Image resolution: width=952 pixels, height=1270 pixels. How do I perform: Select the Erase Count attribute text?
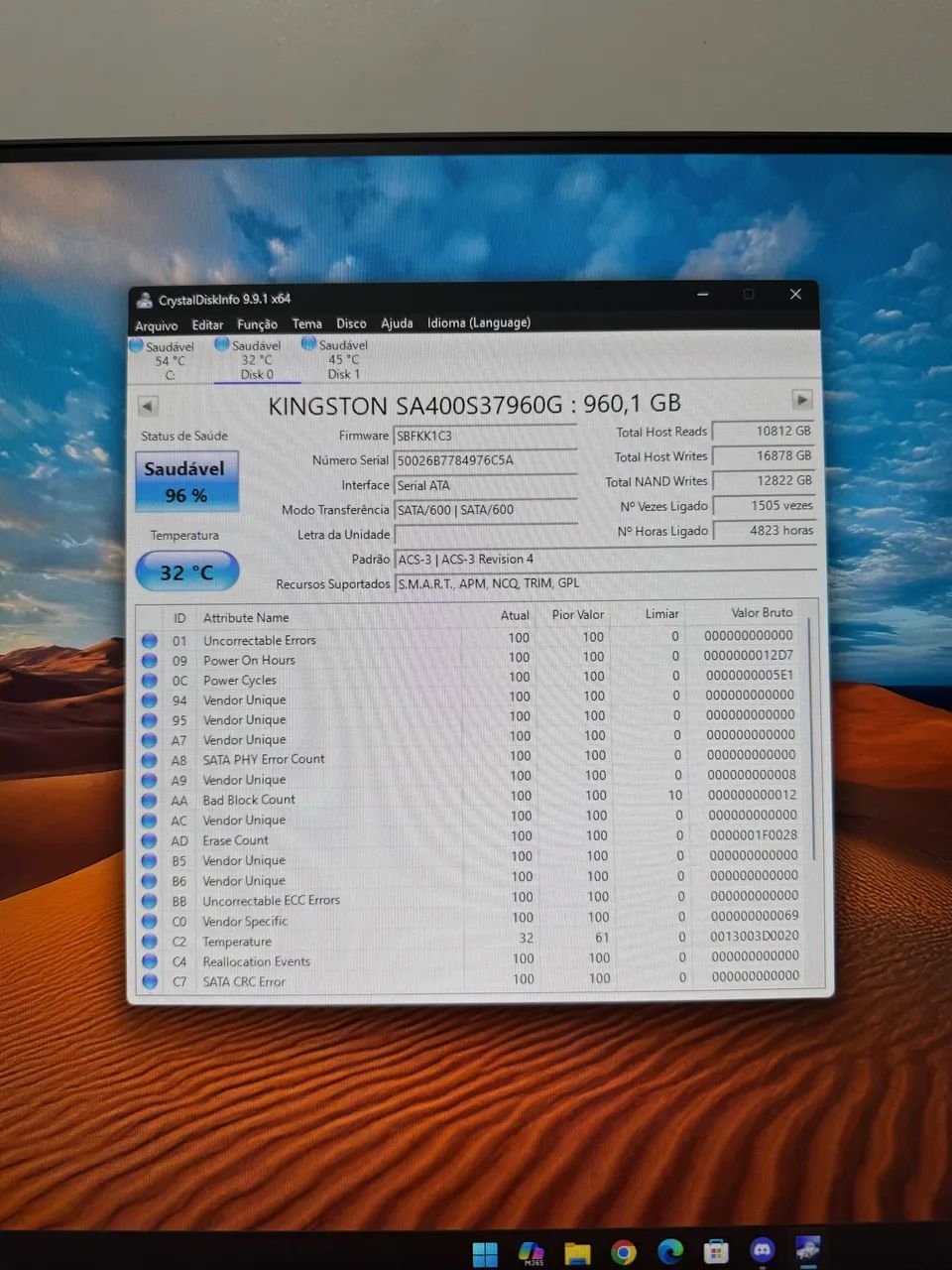236,840
